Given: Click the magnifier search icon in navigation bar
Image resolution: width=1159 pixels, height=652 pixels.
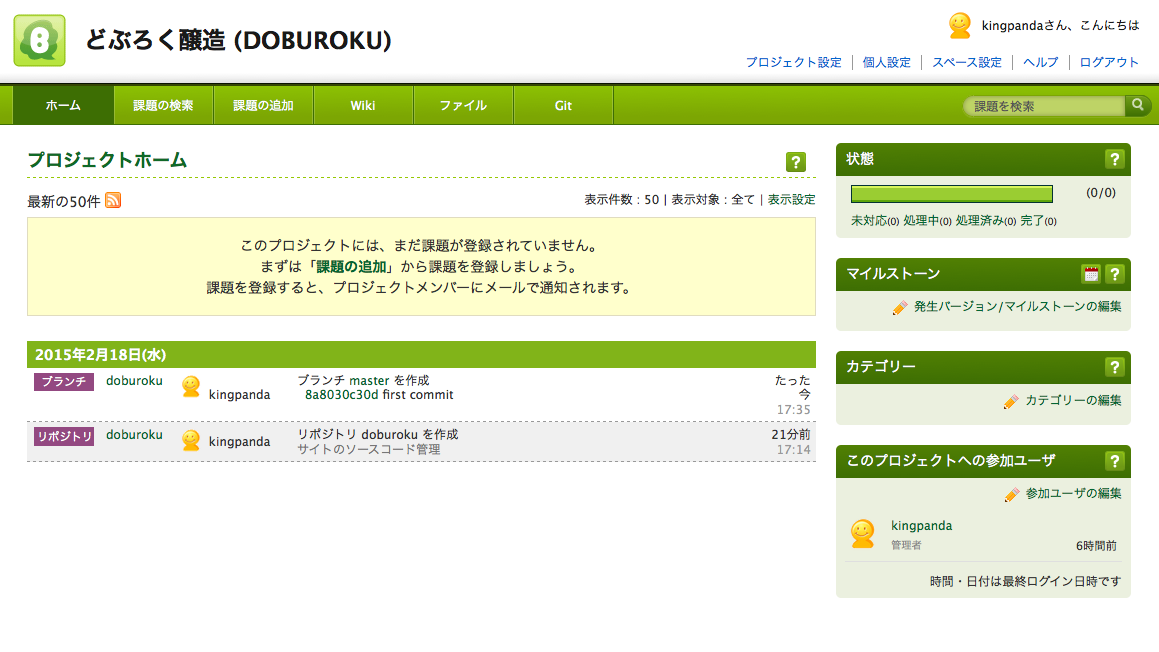Looking at the screenshot, I should point(1138,104).
